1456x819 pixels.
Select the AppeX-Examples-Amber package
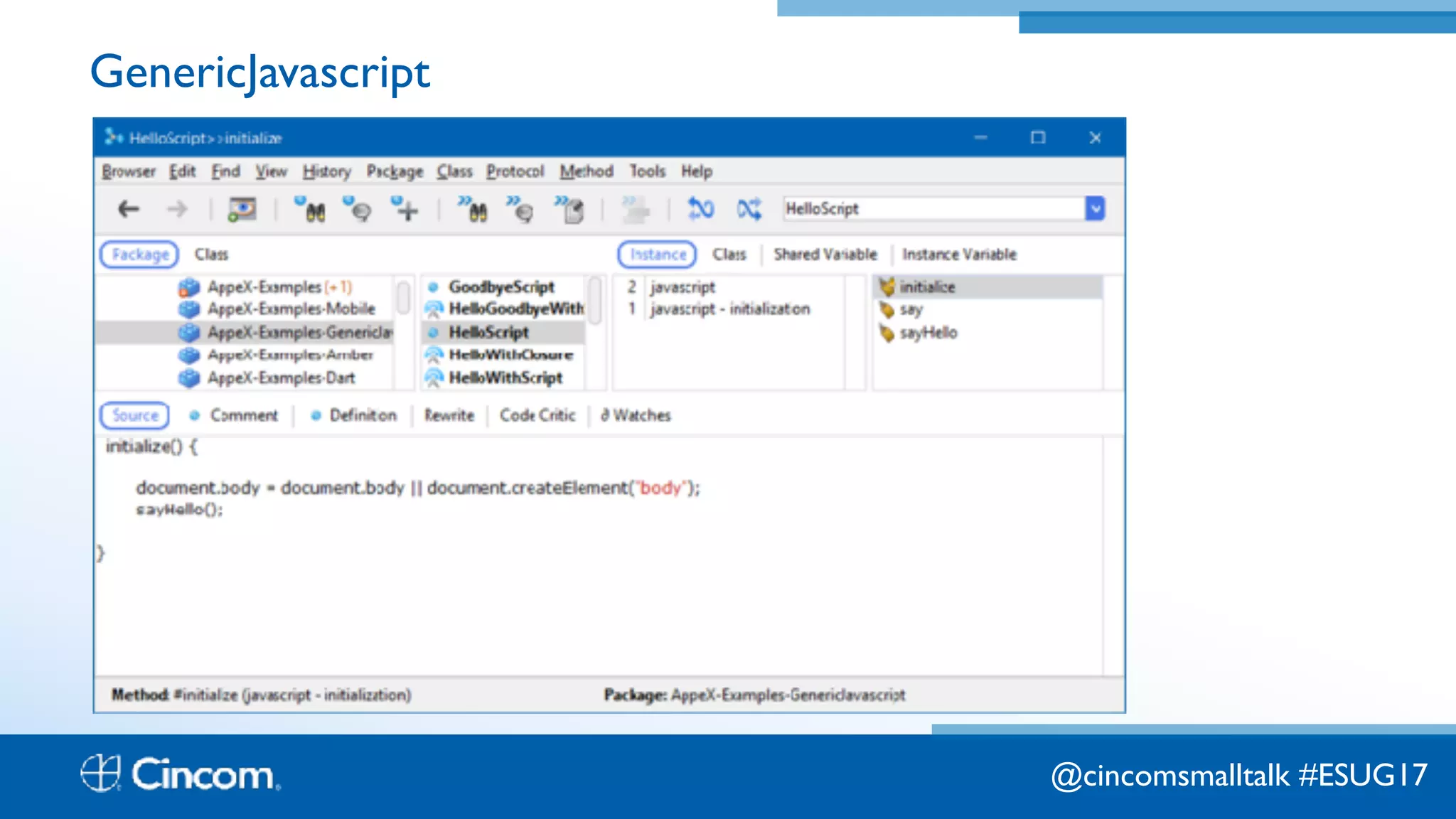point(290,355)
